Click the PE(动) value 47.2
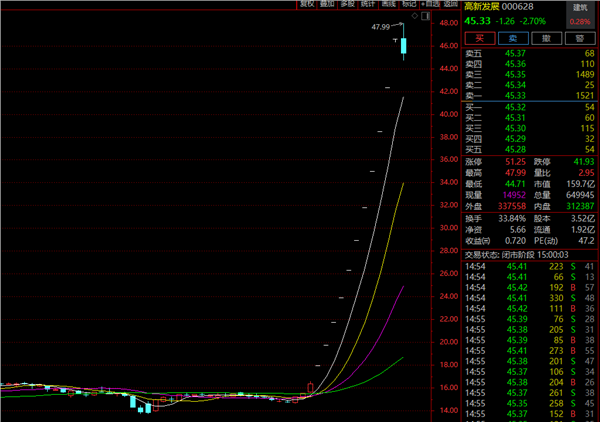The width and height of the screenshot is (600, 422). point(586,241)
